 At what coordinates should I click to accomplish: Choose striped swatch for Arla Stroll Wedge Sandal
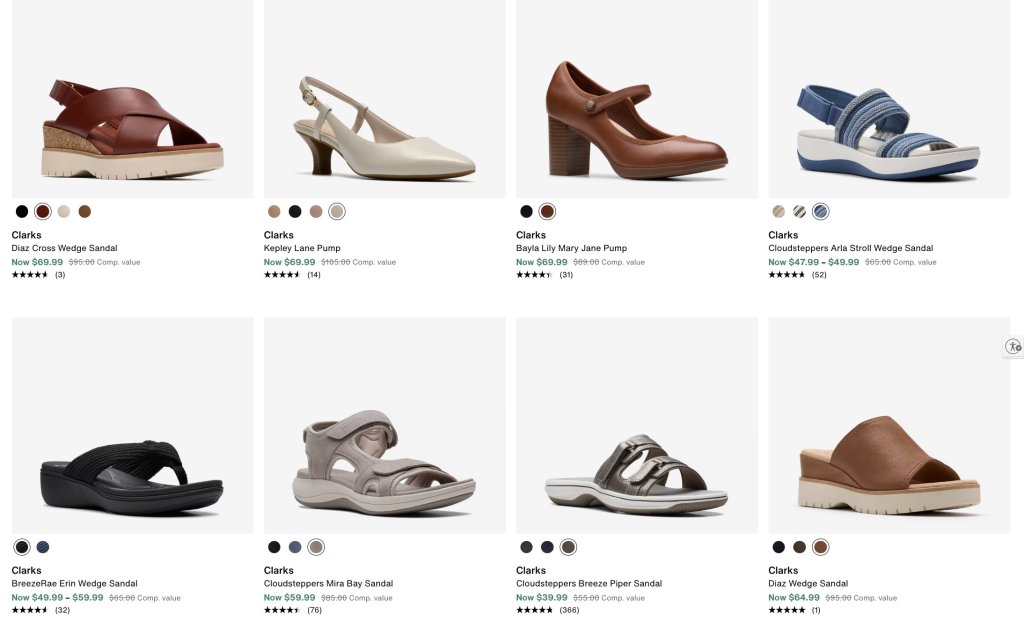[799, 212]
